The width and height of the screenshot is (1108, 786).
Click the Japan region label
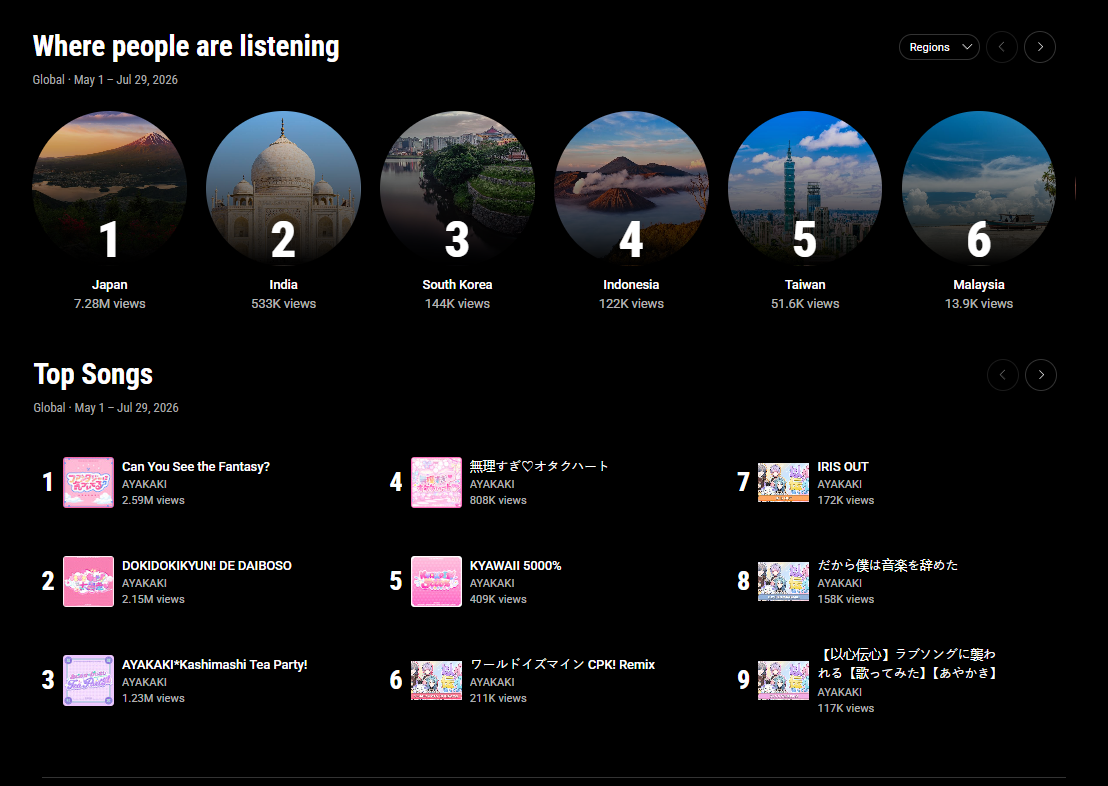[110, 285]
